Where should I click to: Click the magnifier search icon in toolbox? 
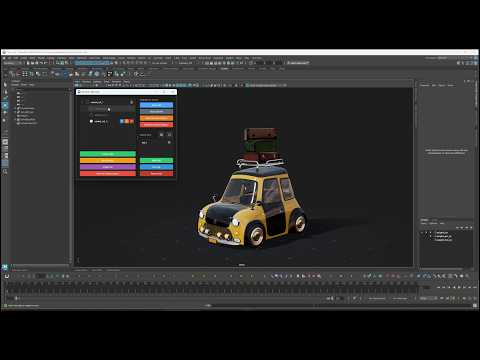click(5, 171)
